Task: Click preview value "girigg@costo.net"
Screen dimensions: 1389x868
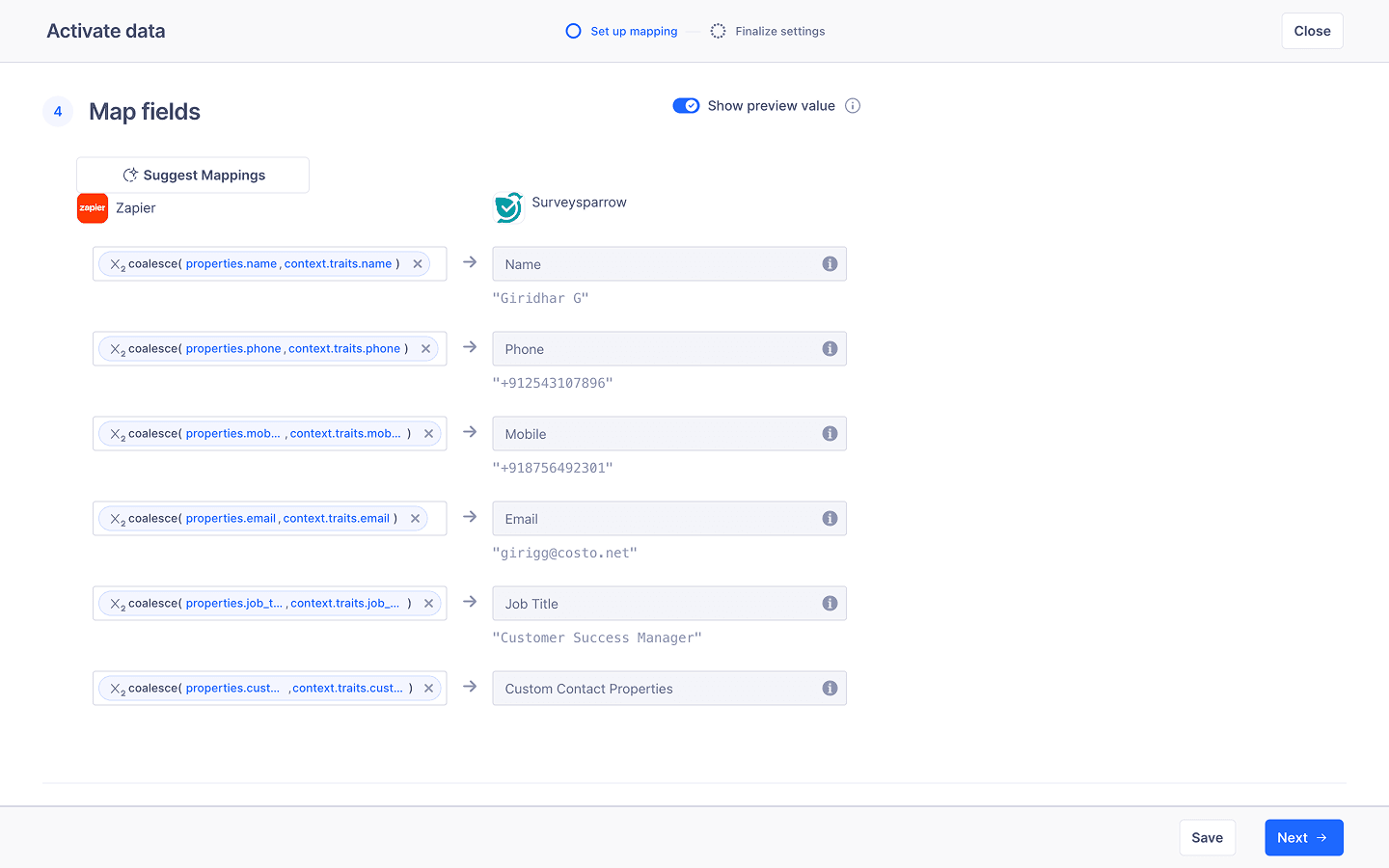Action: (564, 554)
